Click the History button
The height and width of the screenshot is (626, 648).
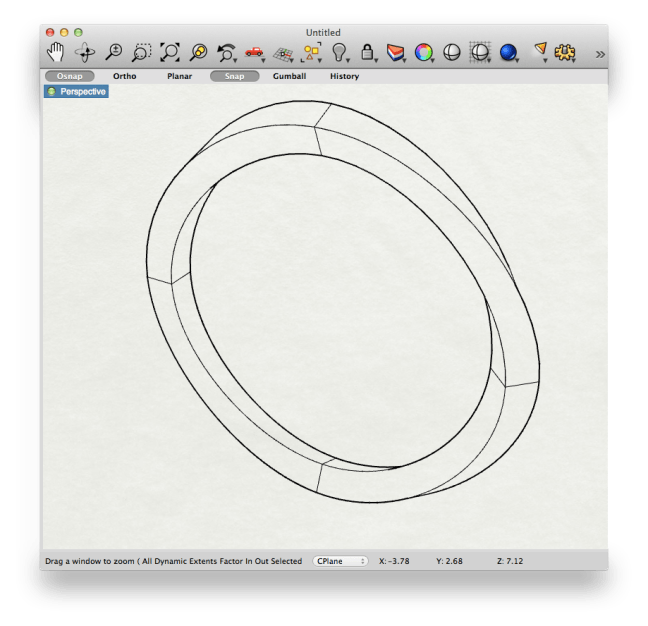pos(344,76)
